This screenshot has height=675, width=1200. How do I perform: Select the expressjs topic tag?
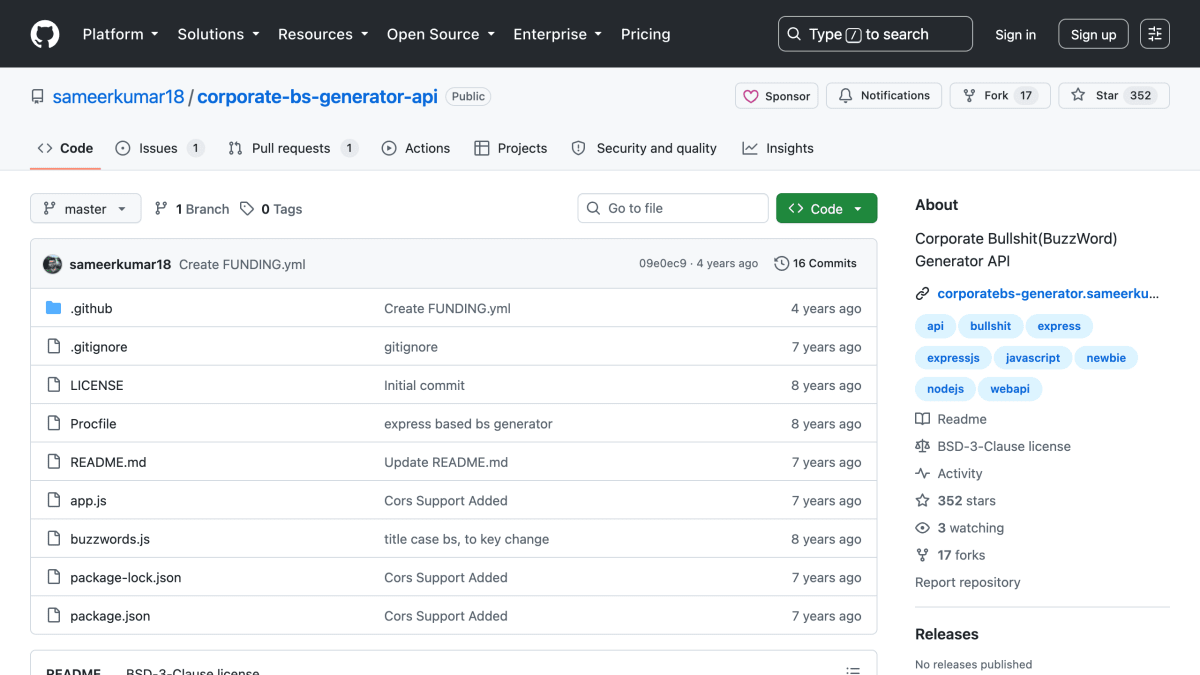pyautogui.click(x=953, y=357)
